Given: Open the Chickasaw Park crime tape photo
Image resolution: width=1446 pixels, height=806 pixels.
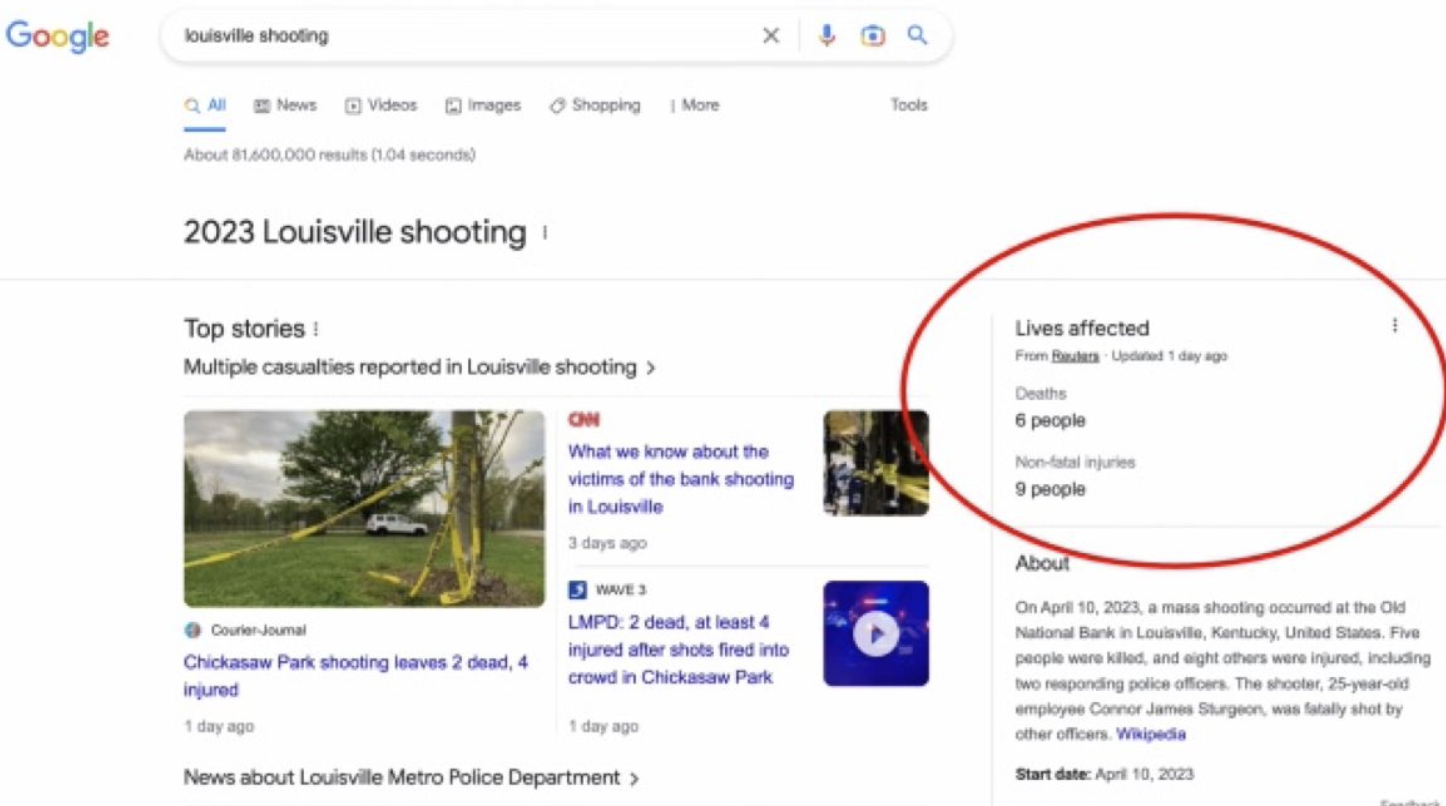Looking at the screenshot, I should coord(364,508).
